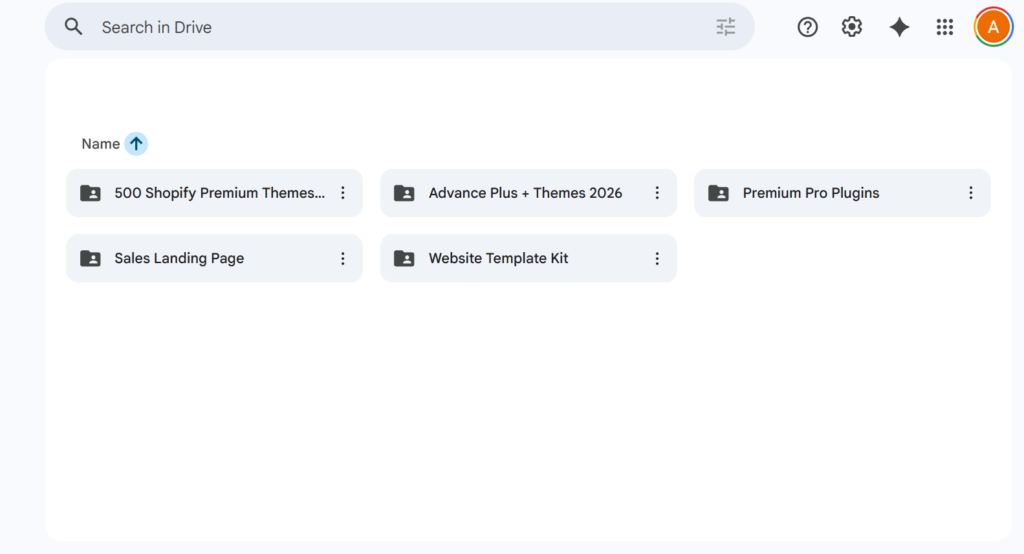Reverse sort direction with the arrow
The height and width of the screenshot is (554, 1024).
[x=136, y=144]
